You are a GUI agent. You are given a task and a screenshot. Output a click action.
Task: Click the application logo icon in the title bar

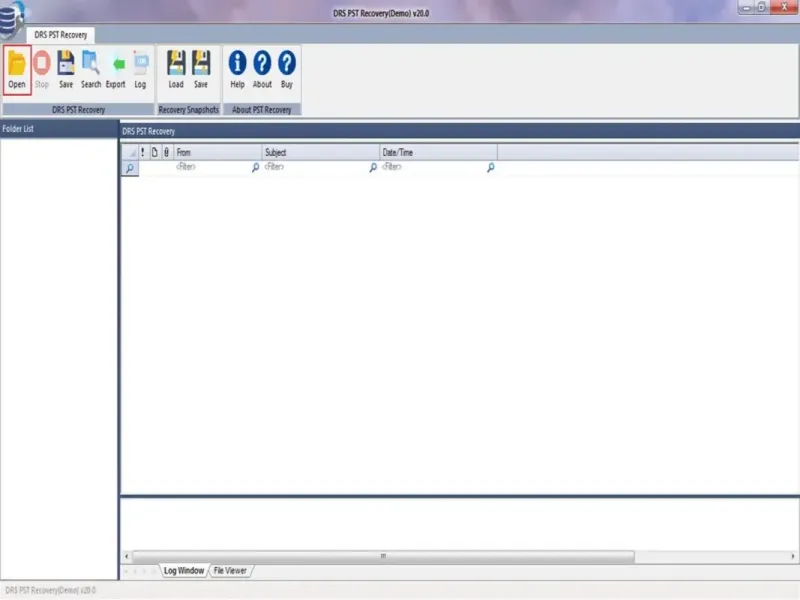tap(11, 19)
